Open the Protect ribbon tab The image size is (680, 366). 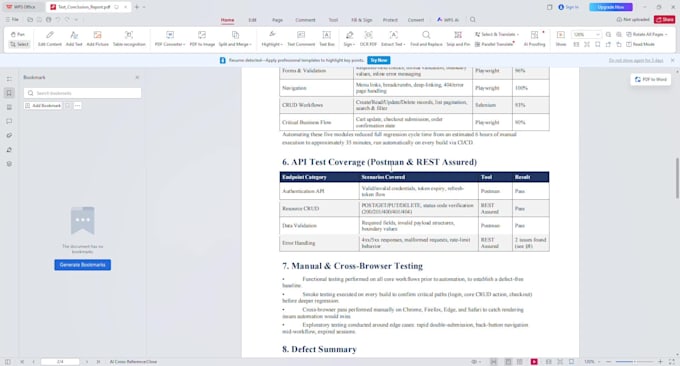point(390,20)
